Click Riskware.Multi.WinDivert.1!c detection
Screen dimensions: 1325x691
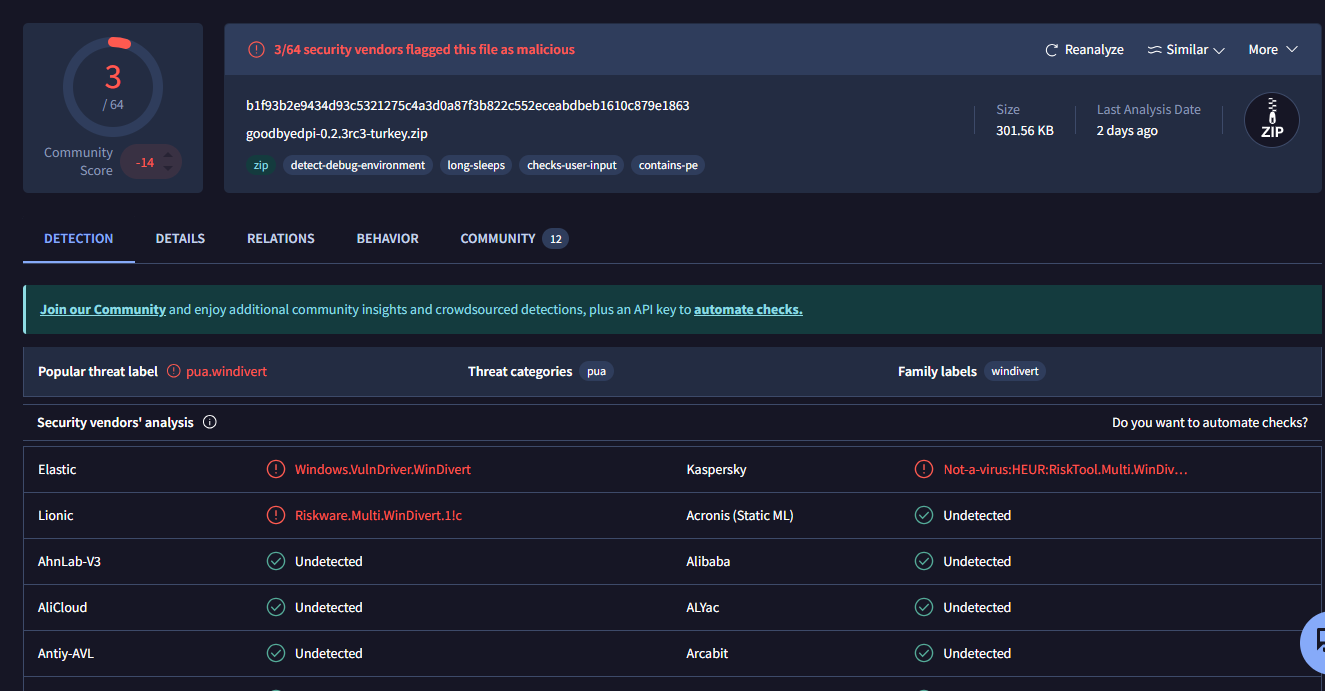(379, 515)
